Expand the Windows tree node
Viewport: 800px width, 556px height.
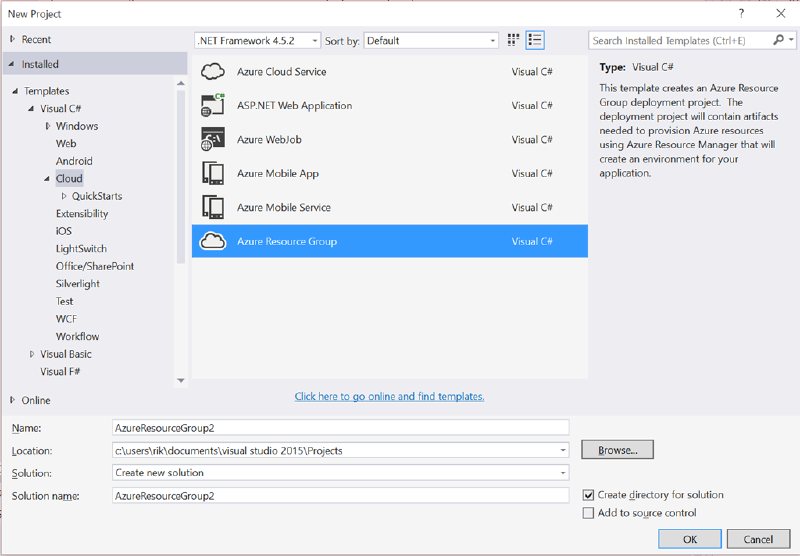click(48, 125)
